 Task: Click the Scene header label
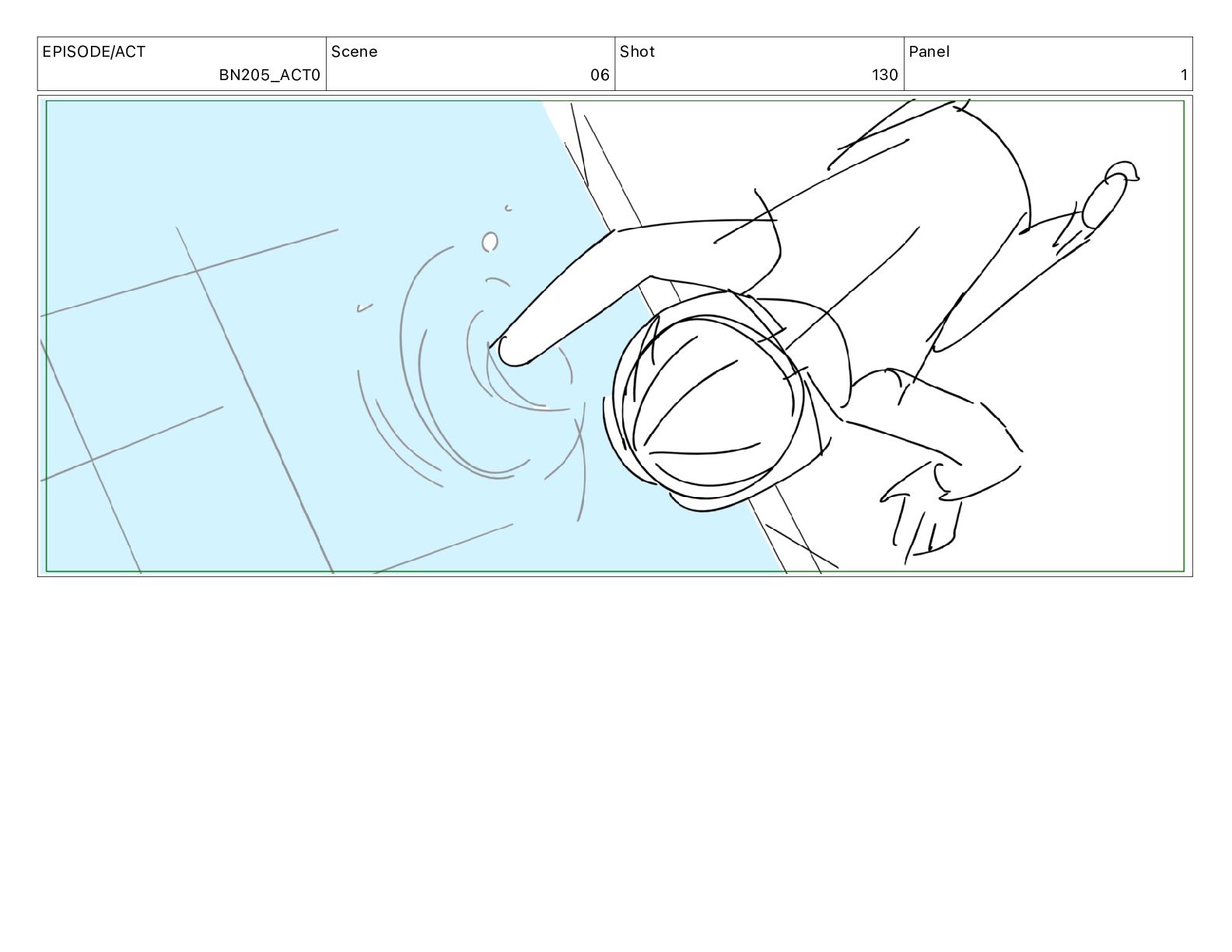[354, 52]
